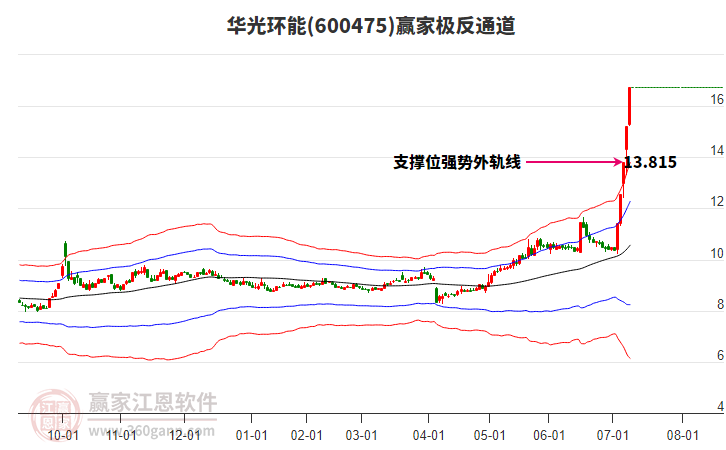
Task: Click the 12-01 date axis label
Action: (184, 436)
